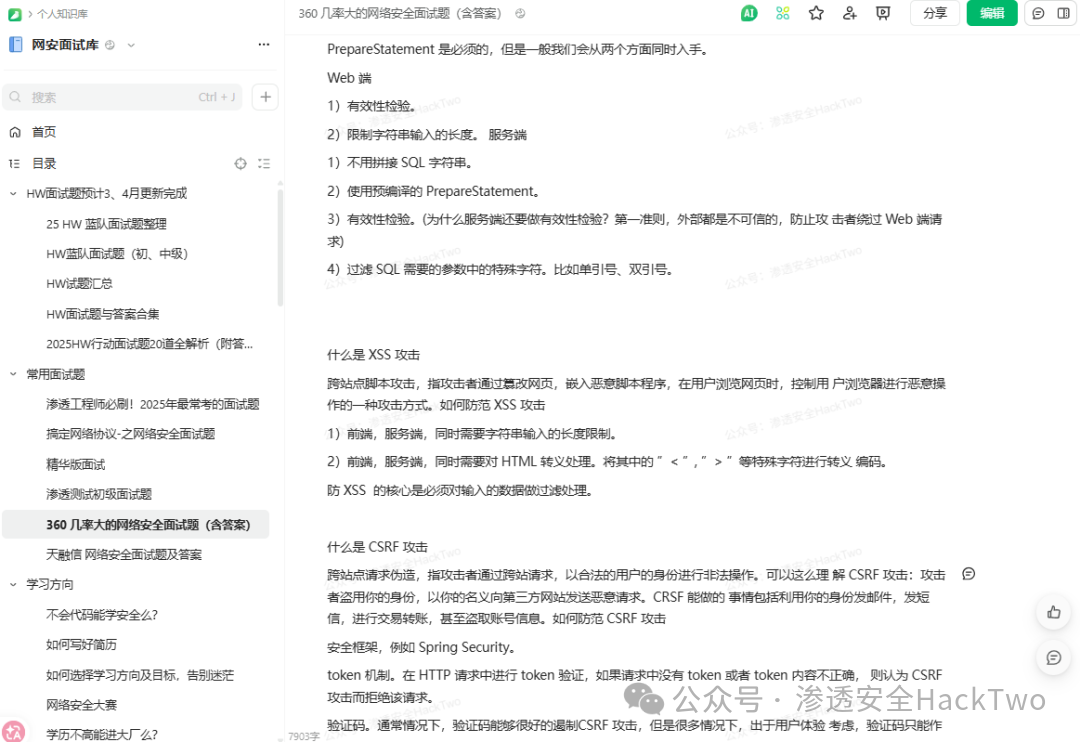Viewport: 1080px width, 742px height.
Task: Star this document as favorite
Action: point(816,13)
